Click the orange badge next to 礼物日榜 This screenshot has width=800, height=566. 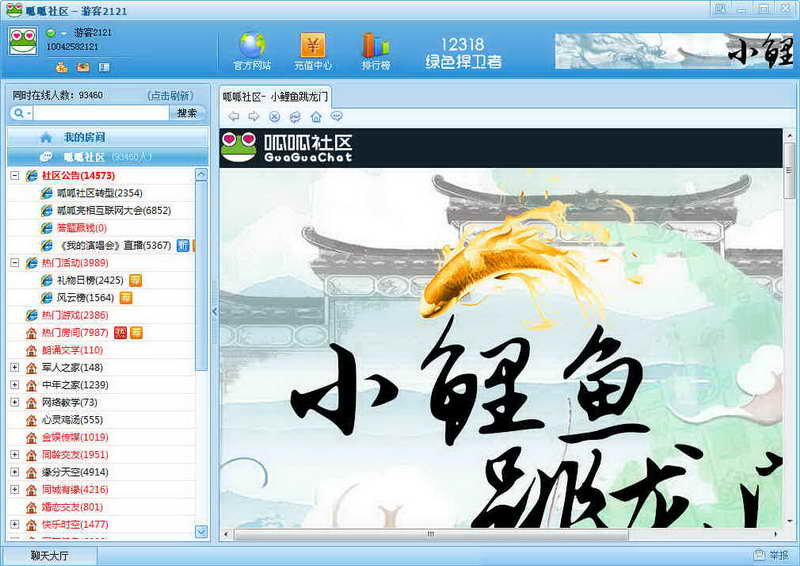click(135, 280)
